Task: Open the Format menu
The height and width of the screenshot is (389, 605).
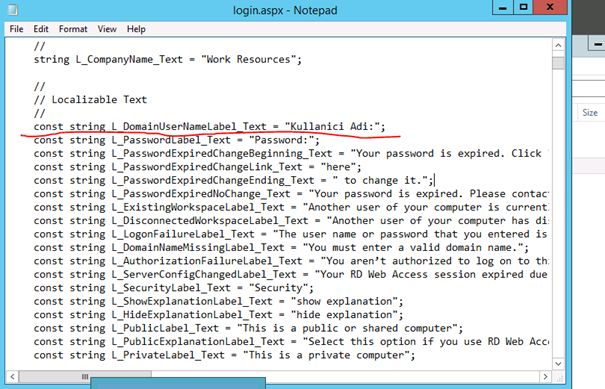Action: pyautogui.click(x=73, y=29)
